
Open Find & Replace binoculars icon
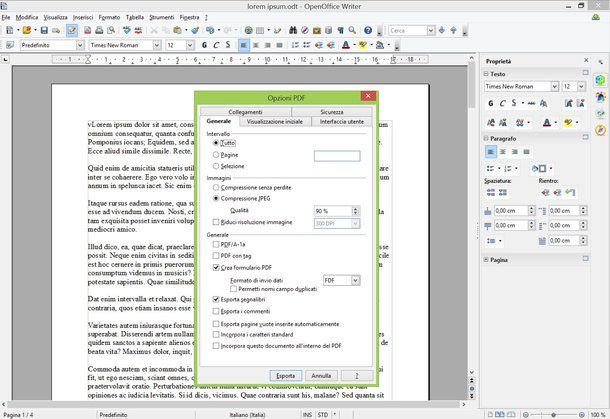pos(293,30)
